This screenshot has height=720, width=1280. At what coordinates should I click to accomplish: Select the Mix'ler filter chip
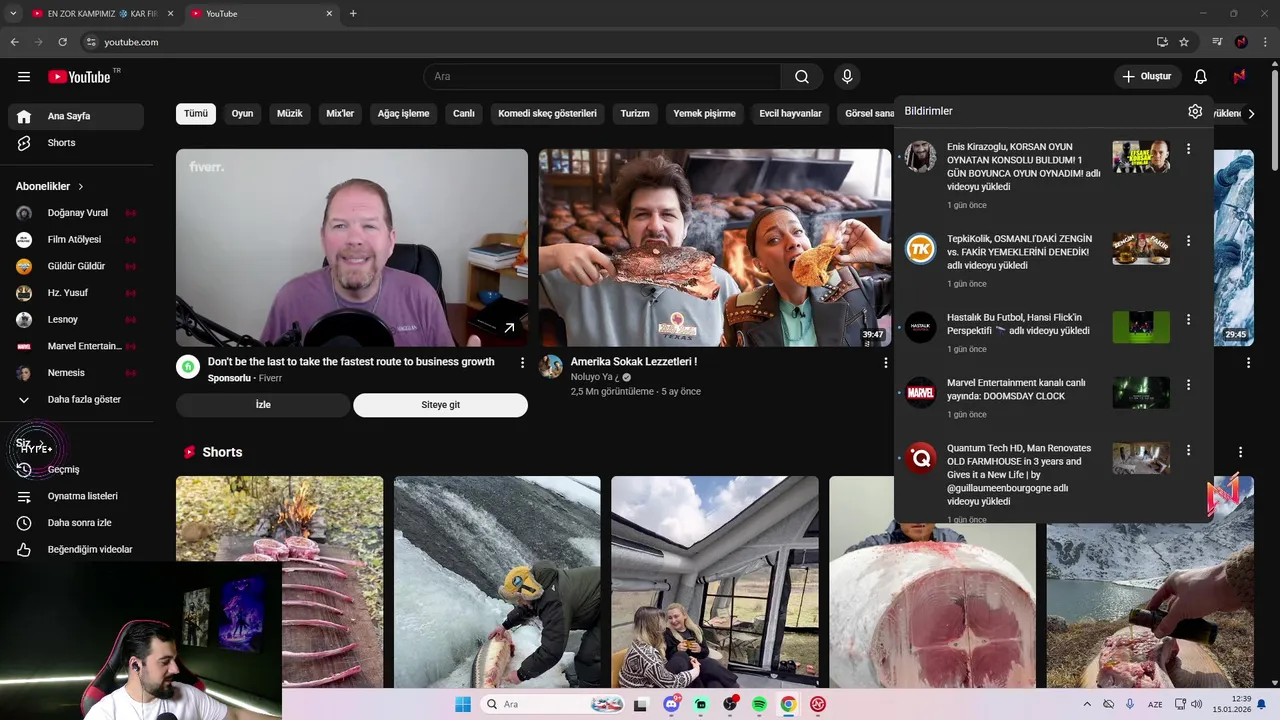click(340, 114)
